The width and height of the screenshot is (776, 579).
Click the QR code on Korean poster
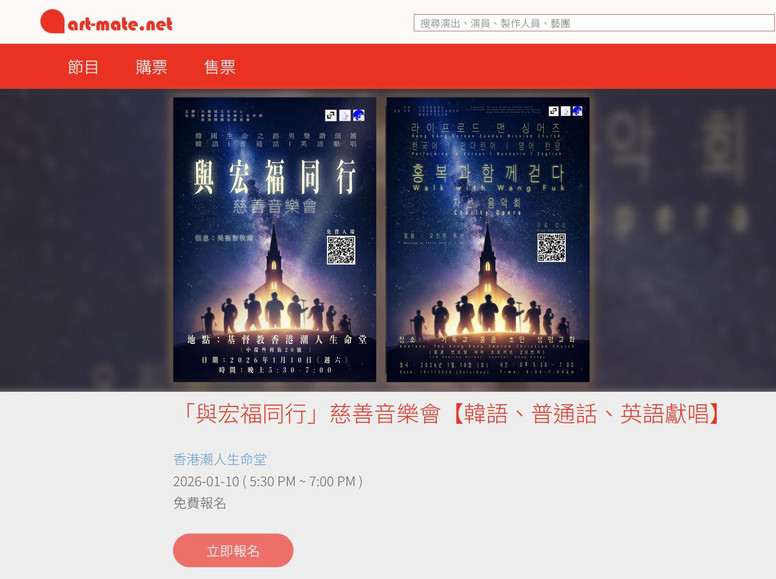pos(551,247)
